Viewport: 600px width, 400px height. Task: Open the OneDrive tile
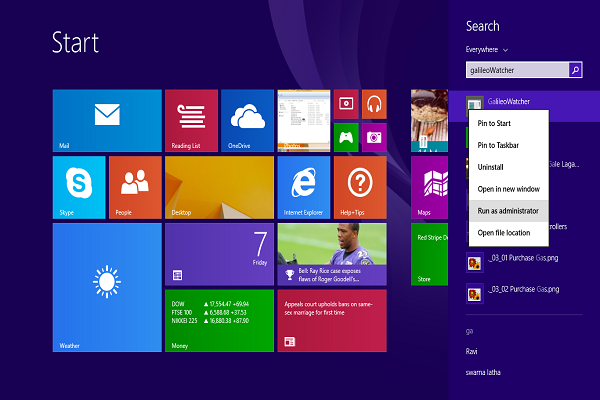[x=248, y=121]
